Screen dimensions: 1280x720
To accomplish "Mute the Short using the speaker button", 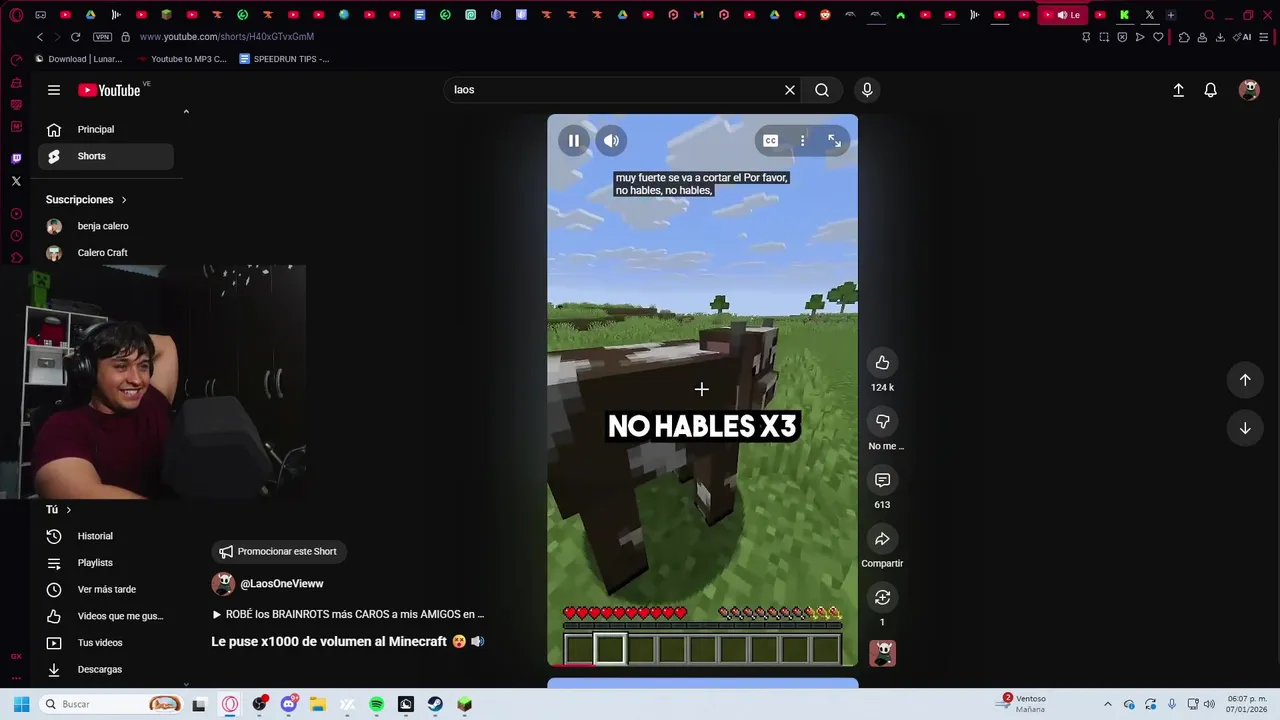I will point(611,141).
